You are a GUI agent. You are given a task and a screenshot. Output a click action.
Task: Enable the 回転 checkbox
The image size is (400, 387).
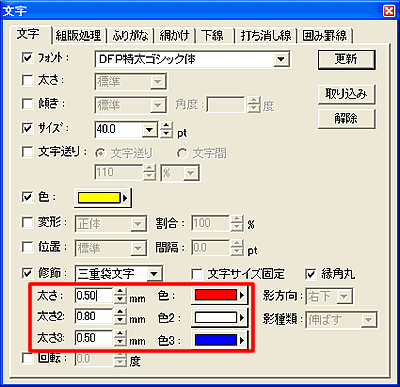click(x=27, y=358)
